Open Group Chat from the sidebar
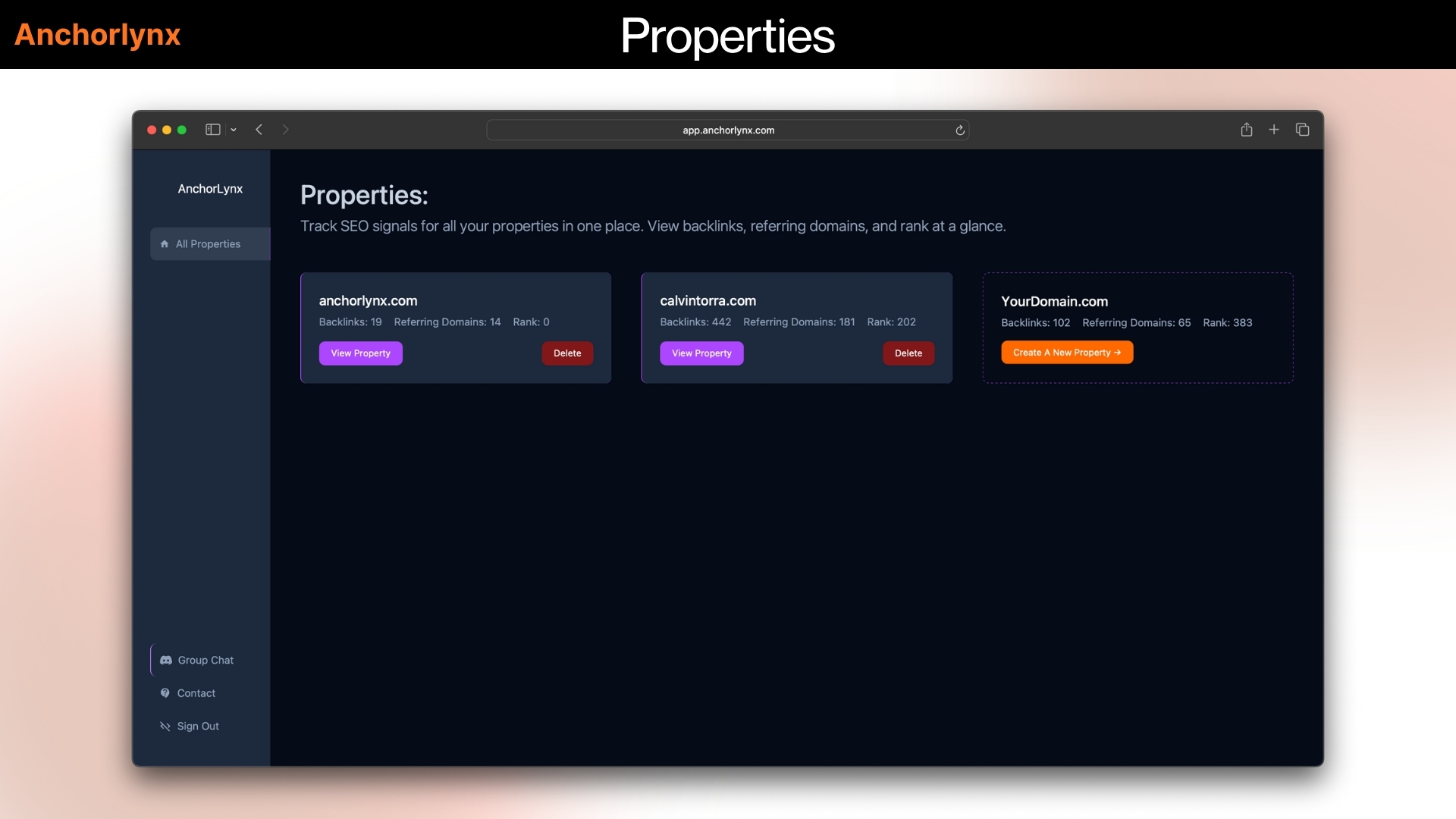 point(205,661)
